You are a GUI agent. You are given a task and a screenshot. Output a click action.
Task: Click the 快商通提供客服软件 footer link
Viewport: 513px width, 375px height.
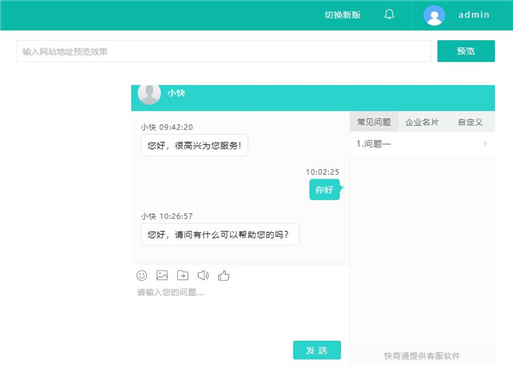422,356
